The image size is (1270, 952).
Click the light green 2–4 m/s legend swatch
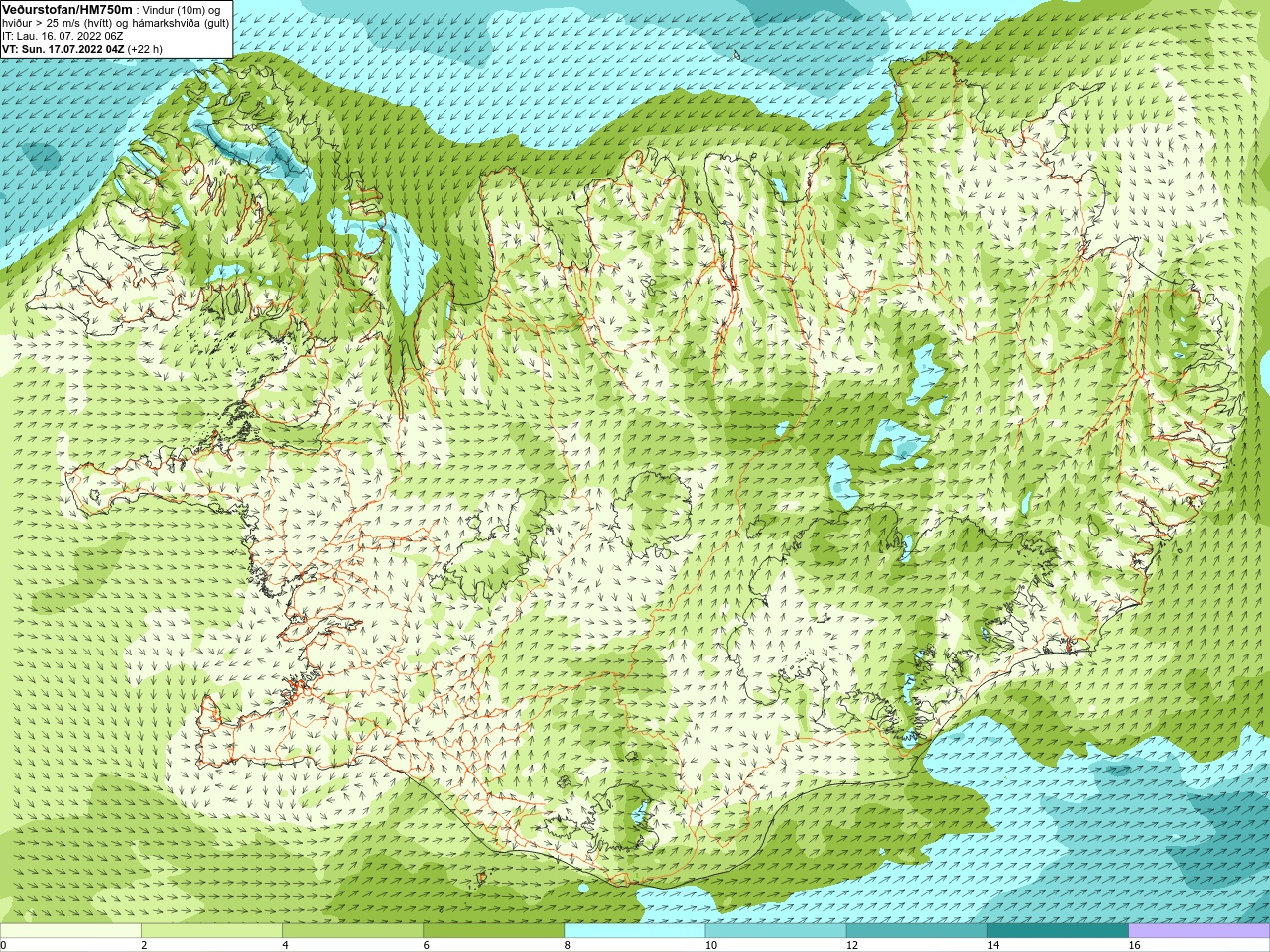tap(211, 930)
